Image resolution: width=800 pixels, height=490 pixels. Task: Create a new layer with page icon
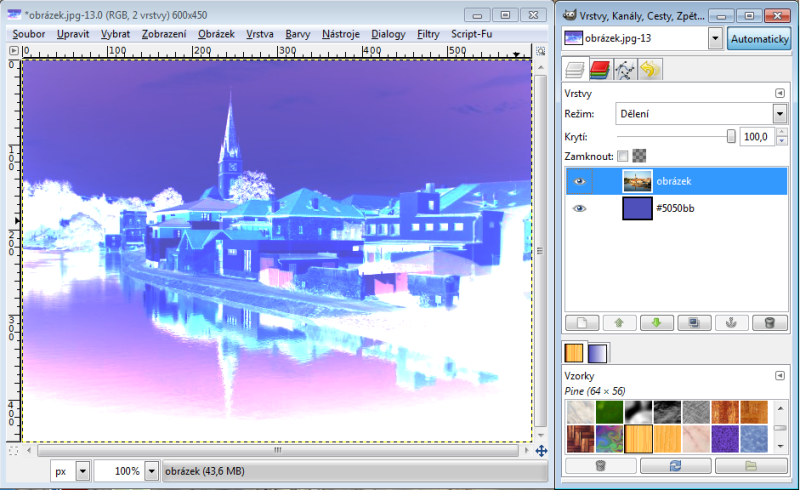pos(582,323)
